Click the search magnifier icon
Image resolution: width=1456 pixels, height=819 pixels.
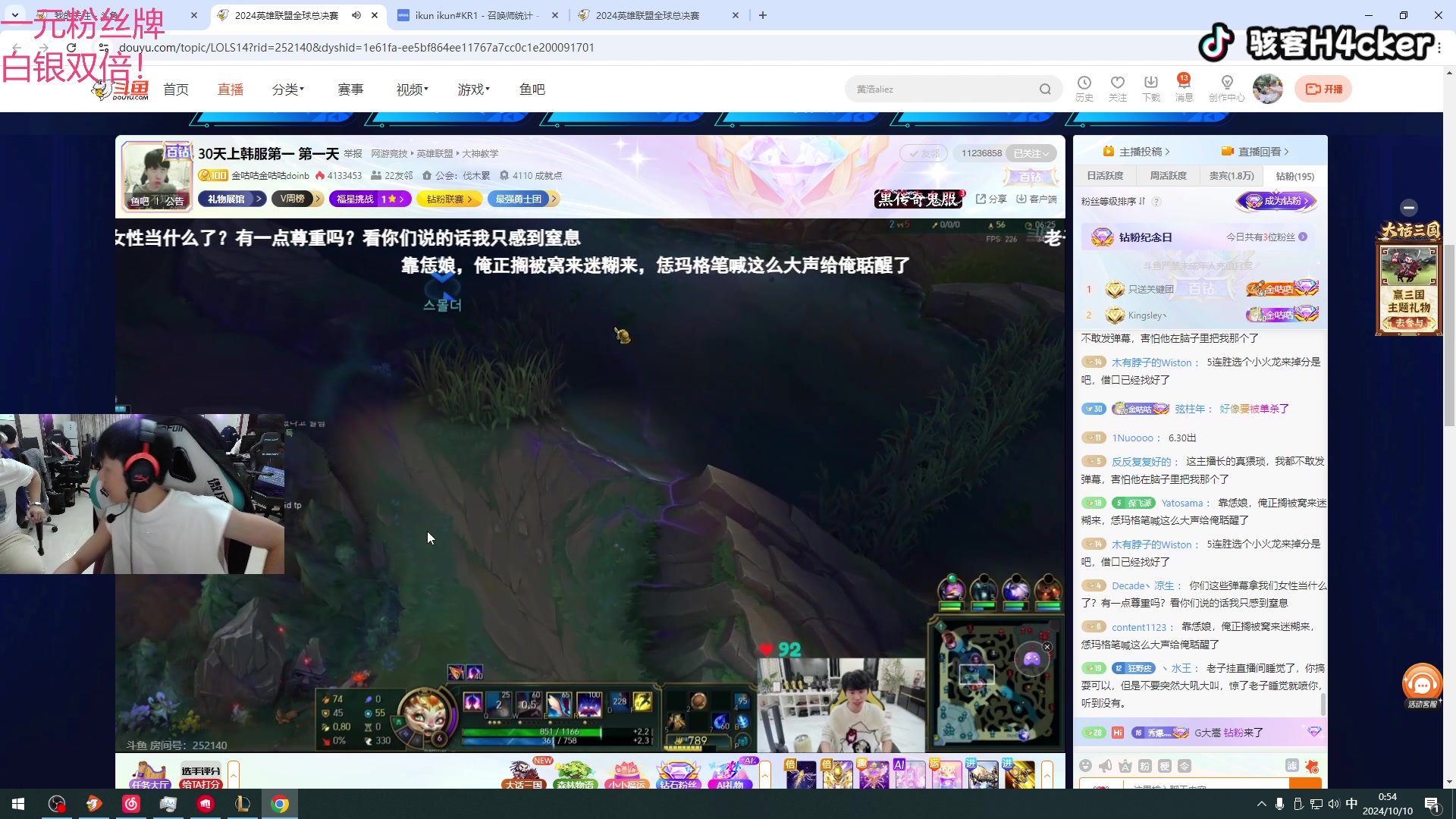[x=1046, y=89]
